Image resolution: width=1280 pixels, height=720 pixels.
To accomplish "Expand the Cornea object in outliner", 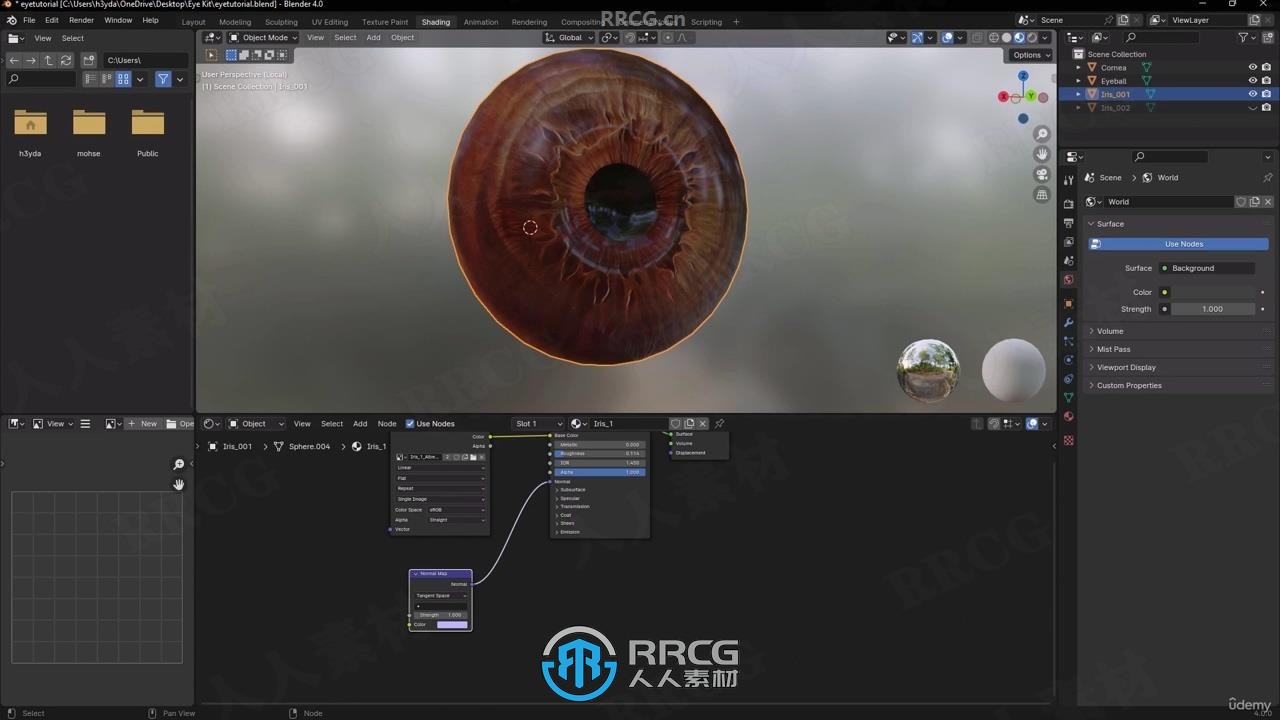I will [x=1078, y=68].
